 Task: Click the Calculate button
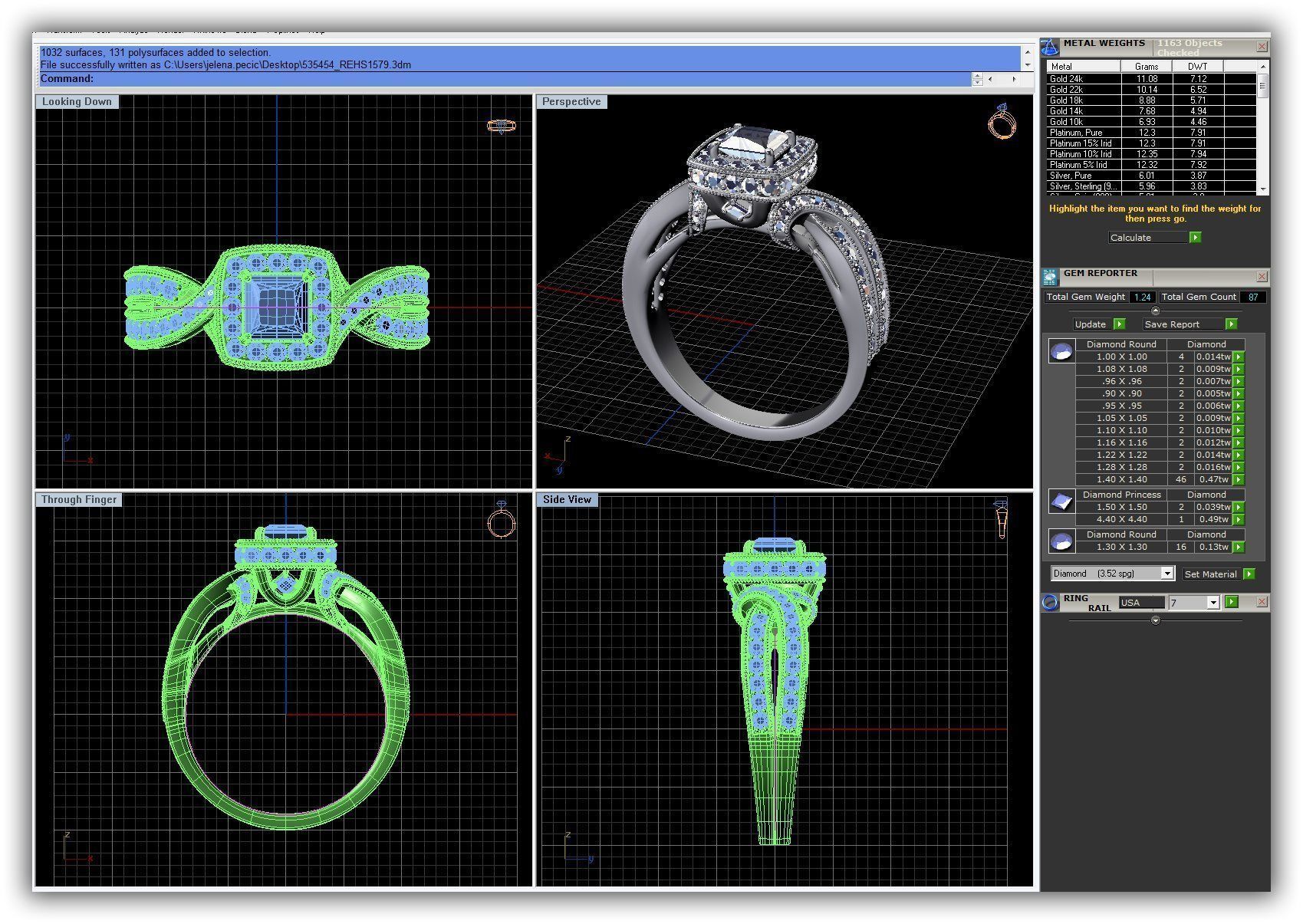pyautogui.click(x=1148, y=238)
